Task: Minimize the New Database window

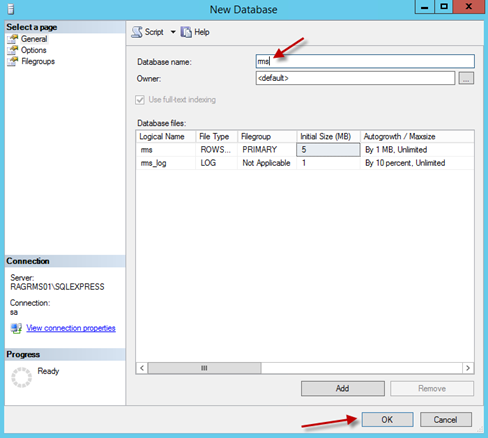Action: pyautogui.click(x=425, y=7)
